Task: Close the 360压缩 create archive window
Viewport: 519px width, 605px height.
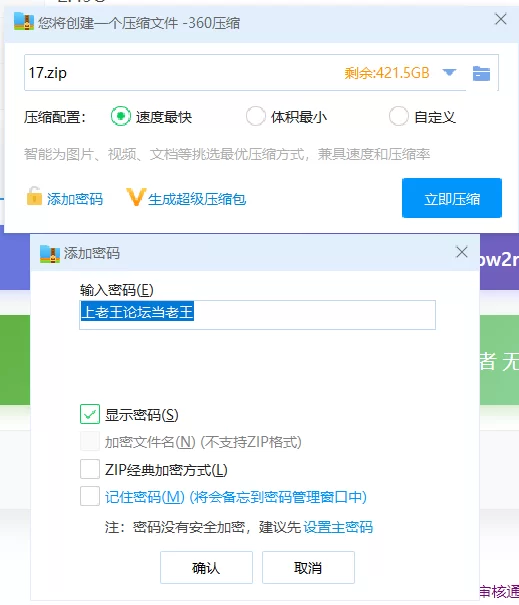Action: pyautogui.click(x=500, y=19)
